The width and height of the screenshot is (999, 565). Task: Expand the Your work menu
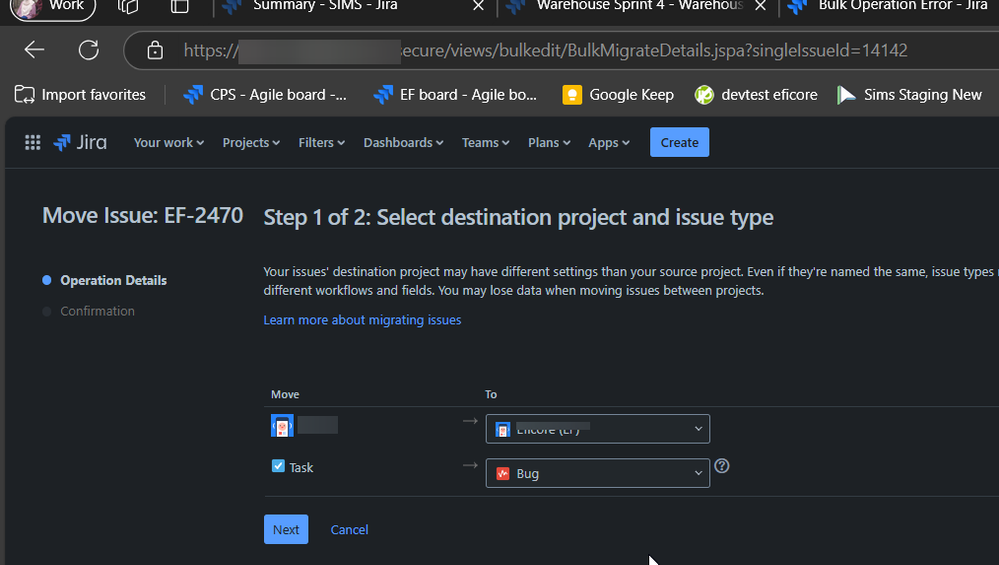pyautogui.click(x=169, y=143)
